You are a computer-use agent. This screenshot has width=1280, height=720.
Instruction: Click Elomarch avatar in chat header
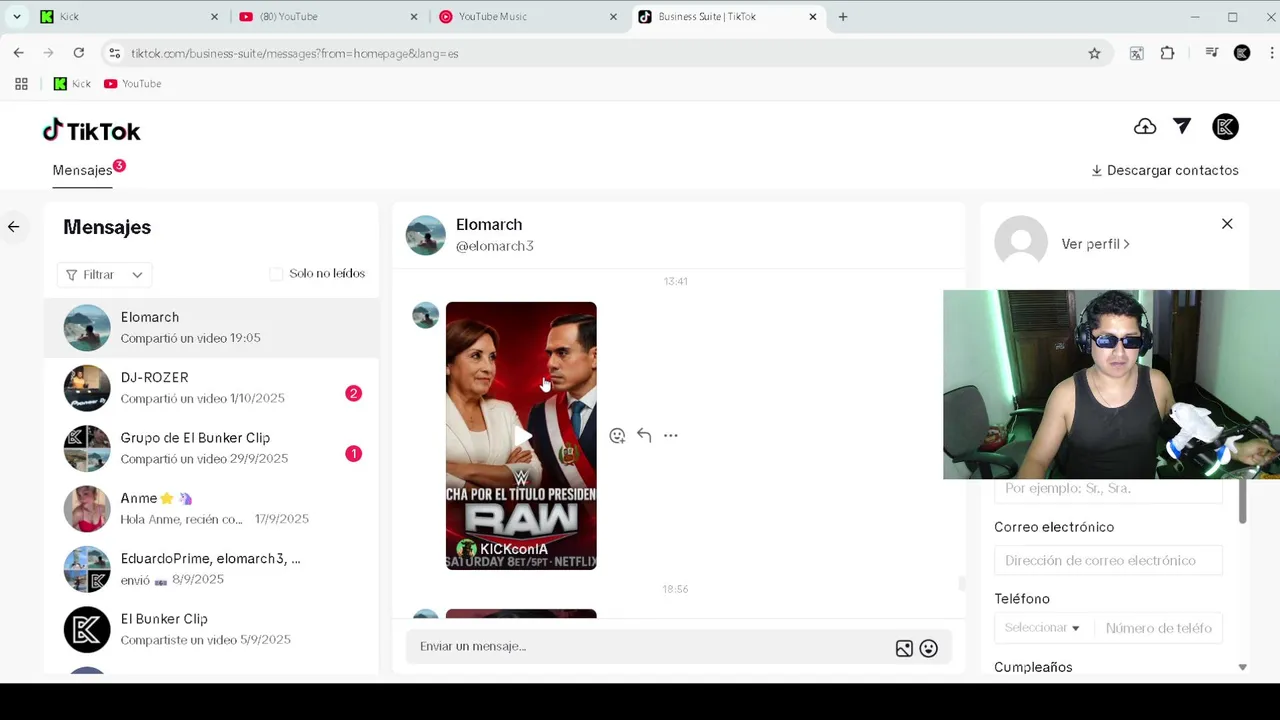tap(425, 235)
